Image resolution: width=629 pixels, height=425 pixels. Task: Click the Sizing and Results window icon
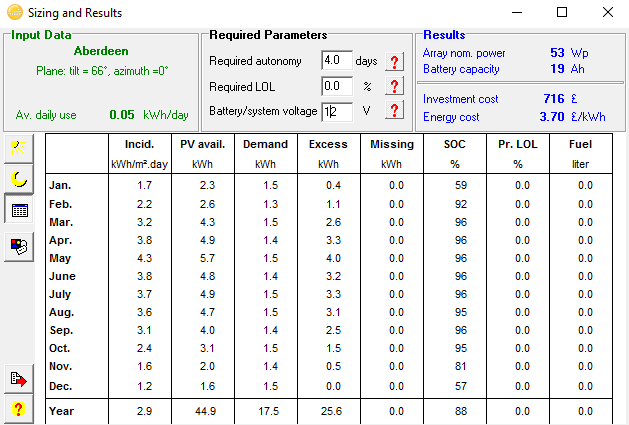click(x=12, y=13)
